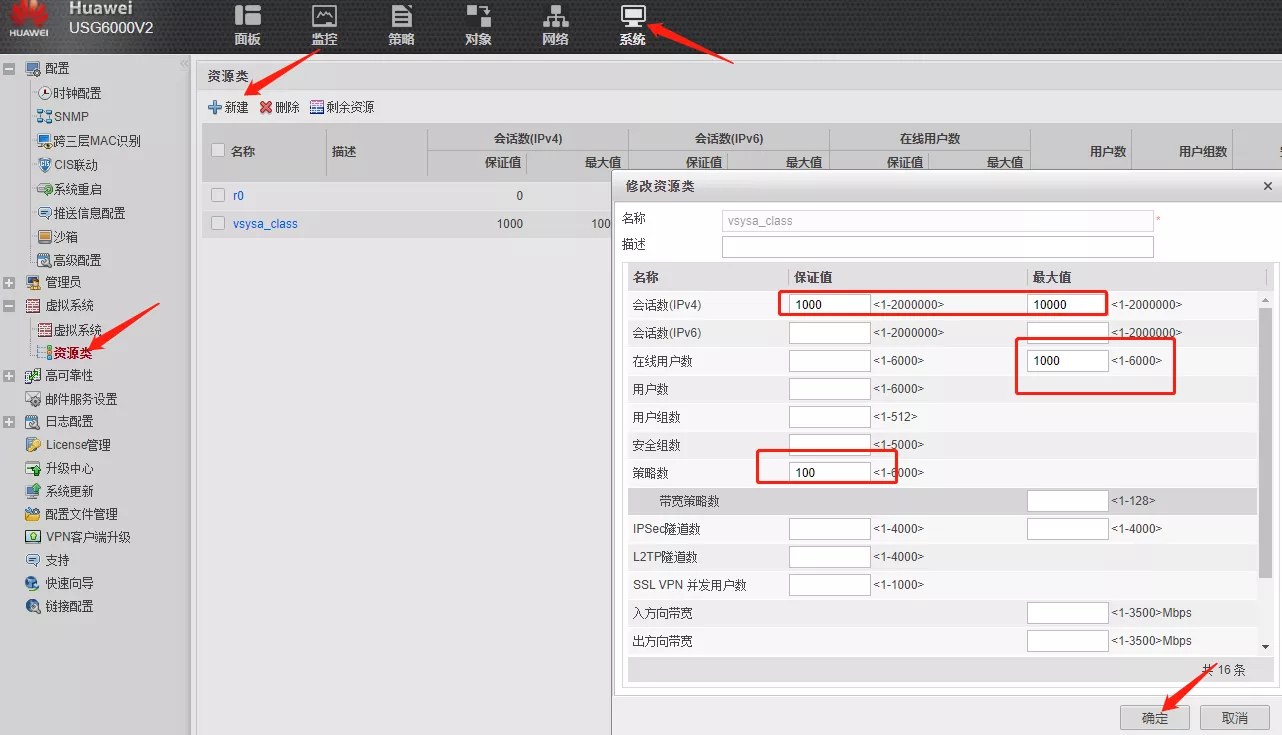This screenshot has width=1282, height=735.
Task: Expand the 管理员 tree node
Action: 9,283
